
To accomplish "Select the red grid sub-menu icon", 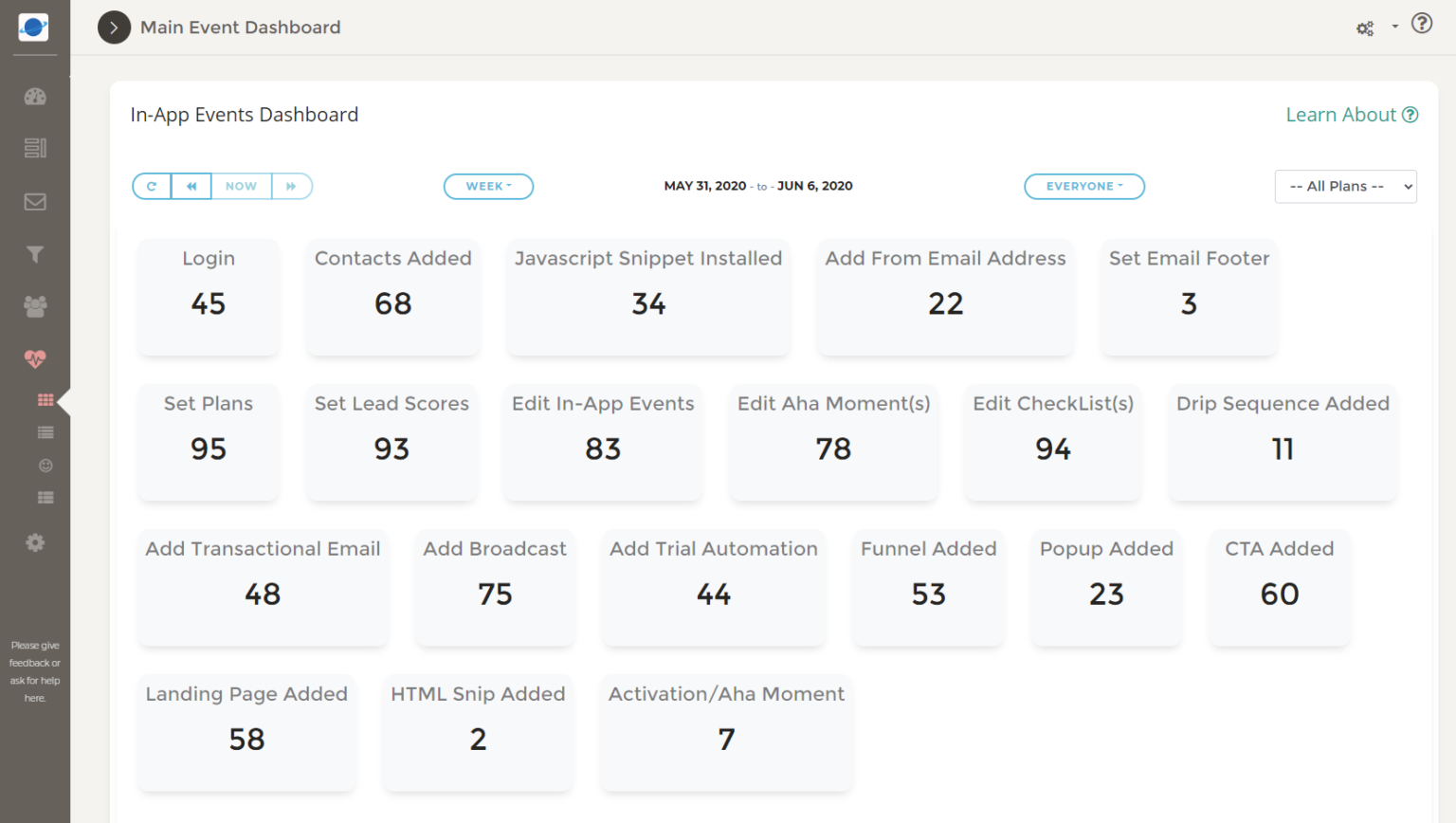I will pyautogui.click(x=45, y=400).
